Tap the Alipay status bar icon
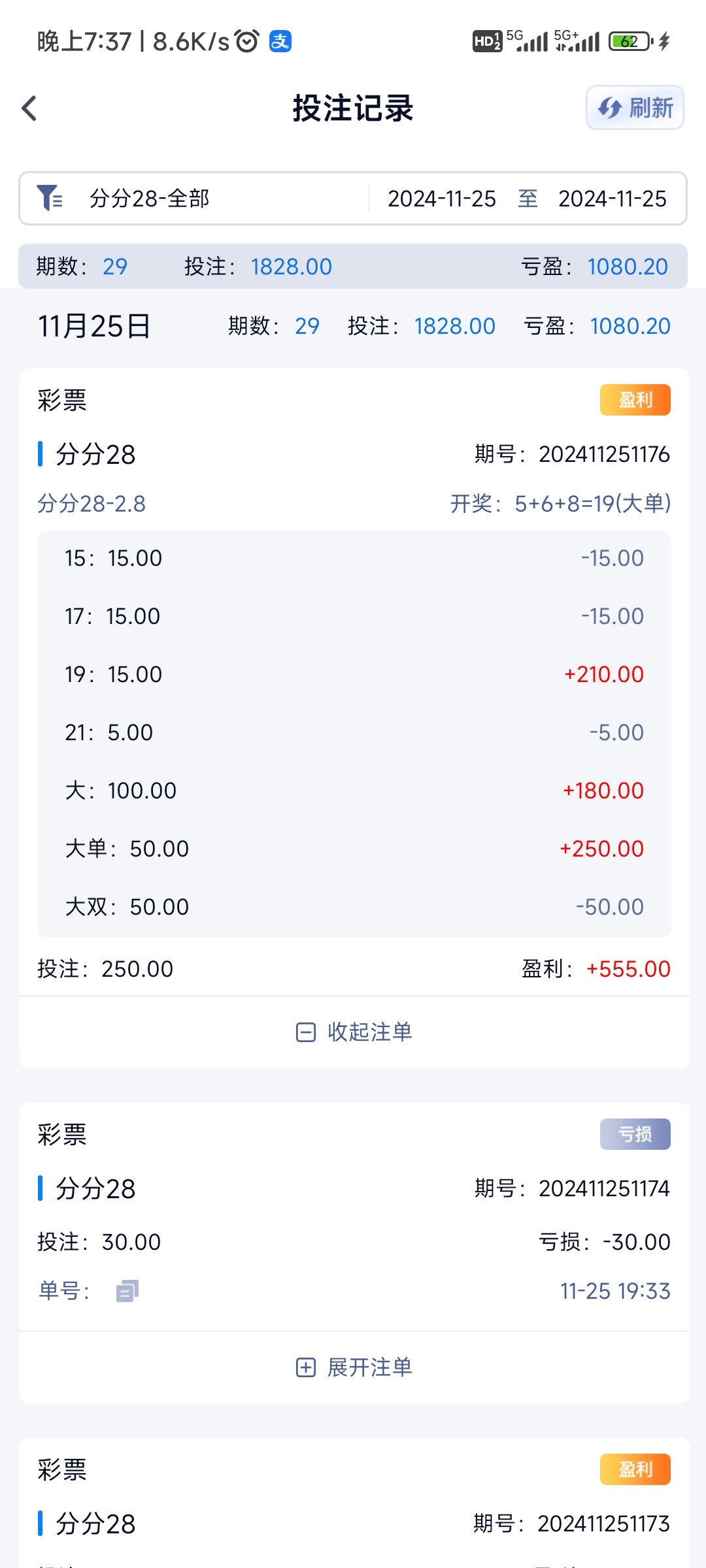Viewport: 706px width, 1568px height. [280, 41]
